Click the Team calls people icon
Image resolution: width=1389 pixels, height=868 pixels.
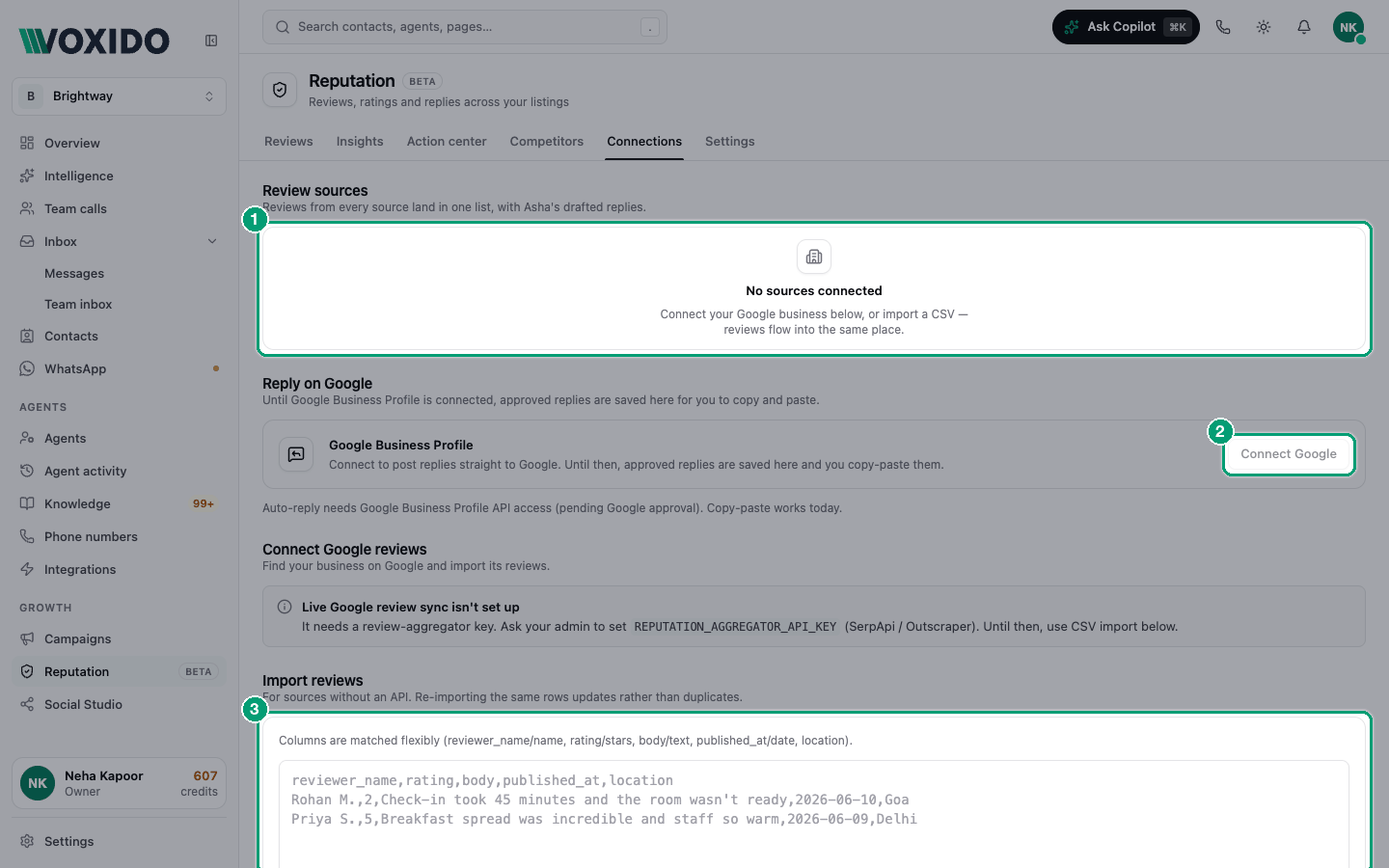coord(27,208)
